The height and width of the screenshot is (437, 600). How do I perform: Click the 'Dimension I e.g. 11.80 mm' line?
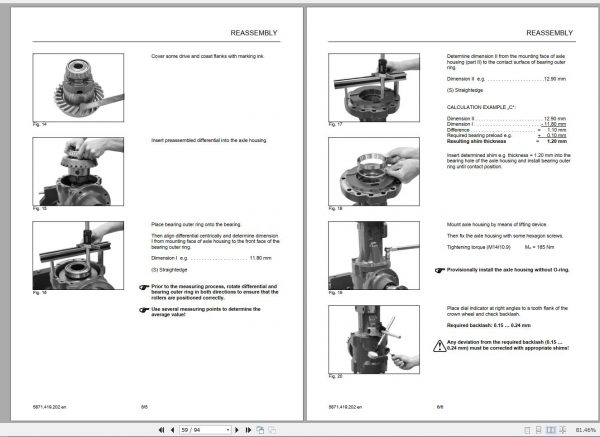tap(211, 258)
